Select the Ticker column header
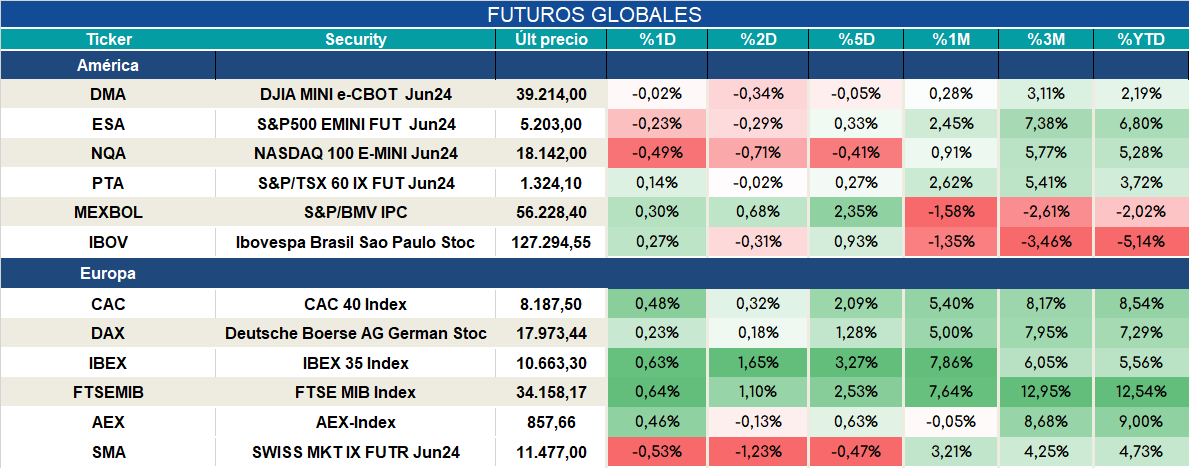 108,40
